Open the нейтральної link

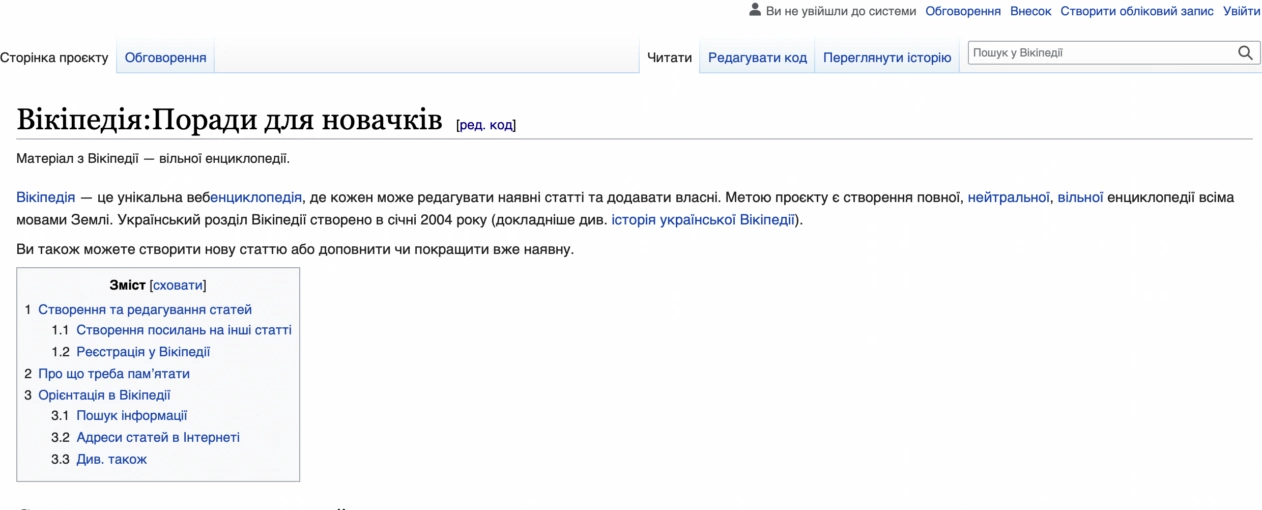point(1009,198)
